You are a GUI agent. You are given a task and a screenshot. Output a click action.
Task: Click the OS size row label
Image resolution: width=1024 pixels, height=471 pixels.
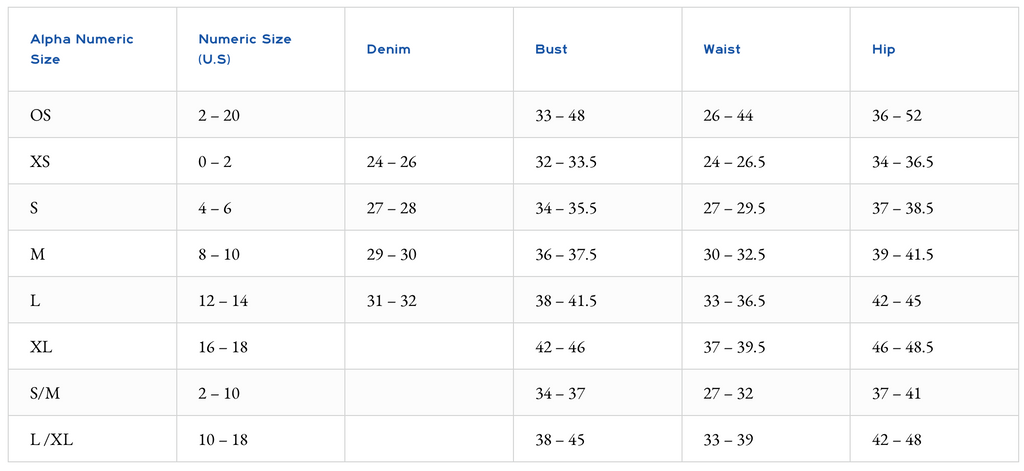tap(40, 116)
